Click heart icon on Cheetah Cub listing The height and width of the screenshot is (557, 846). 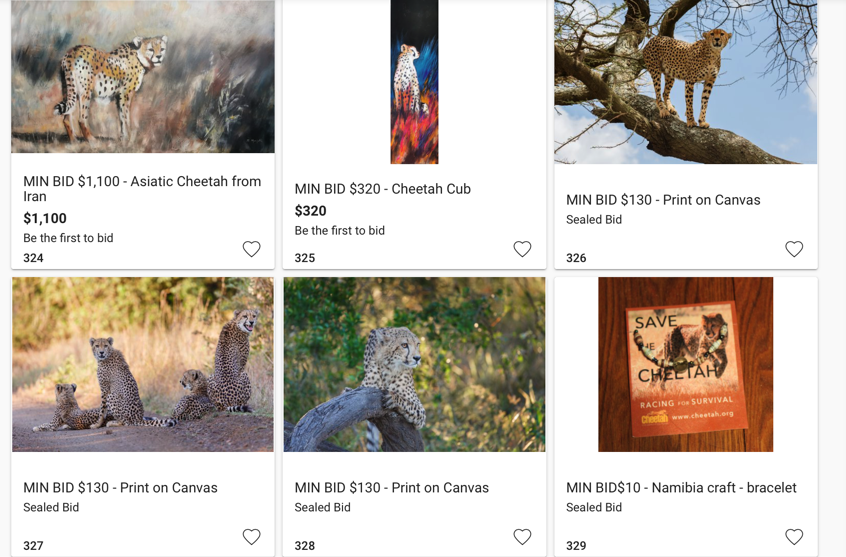(522, 249)
